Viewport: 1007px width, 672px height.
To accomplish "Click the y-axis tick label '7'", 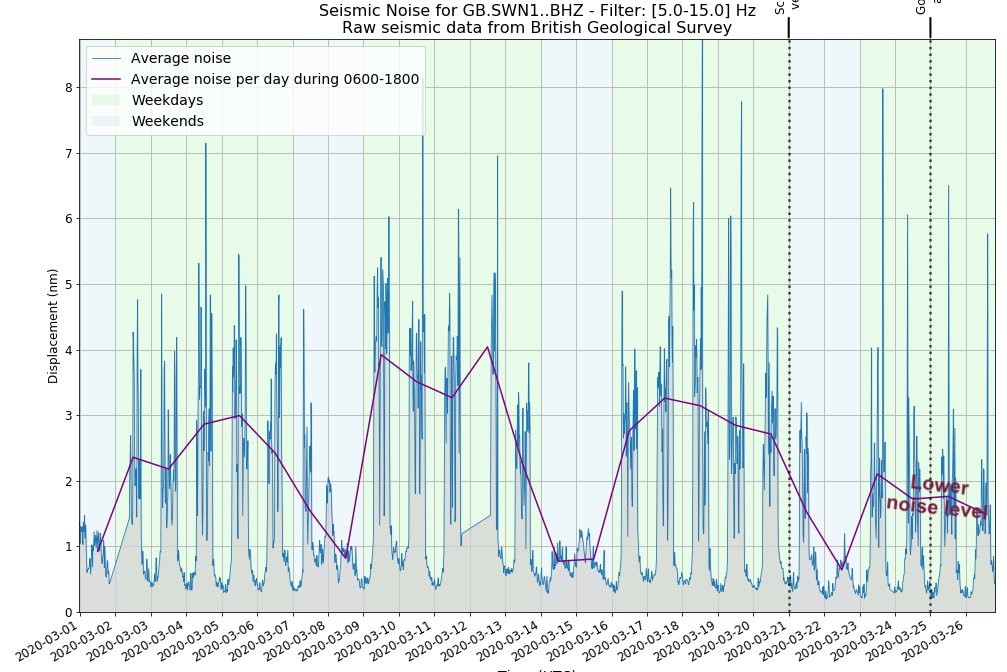I will (69, 154).
